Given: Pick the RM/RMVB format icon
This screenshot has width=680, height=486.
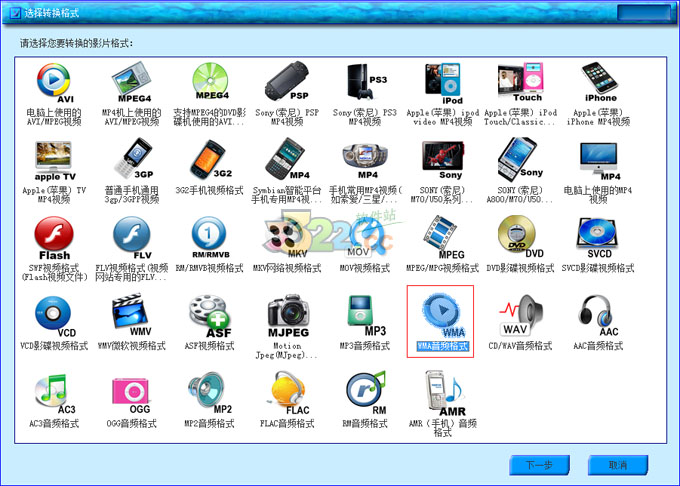Looking at the screenshot, I should tap(210, 238).
